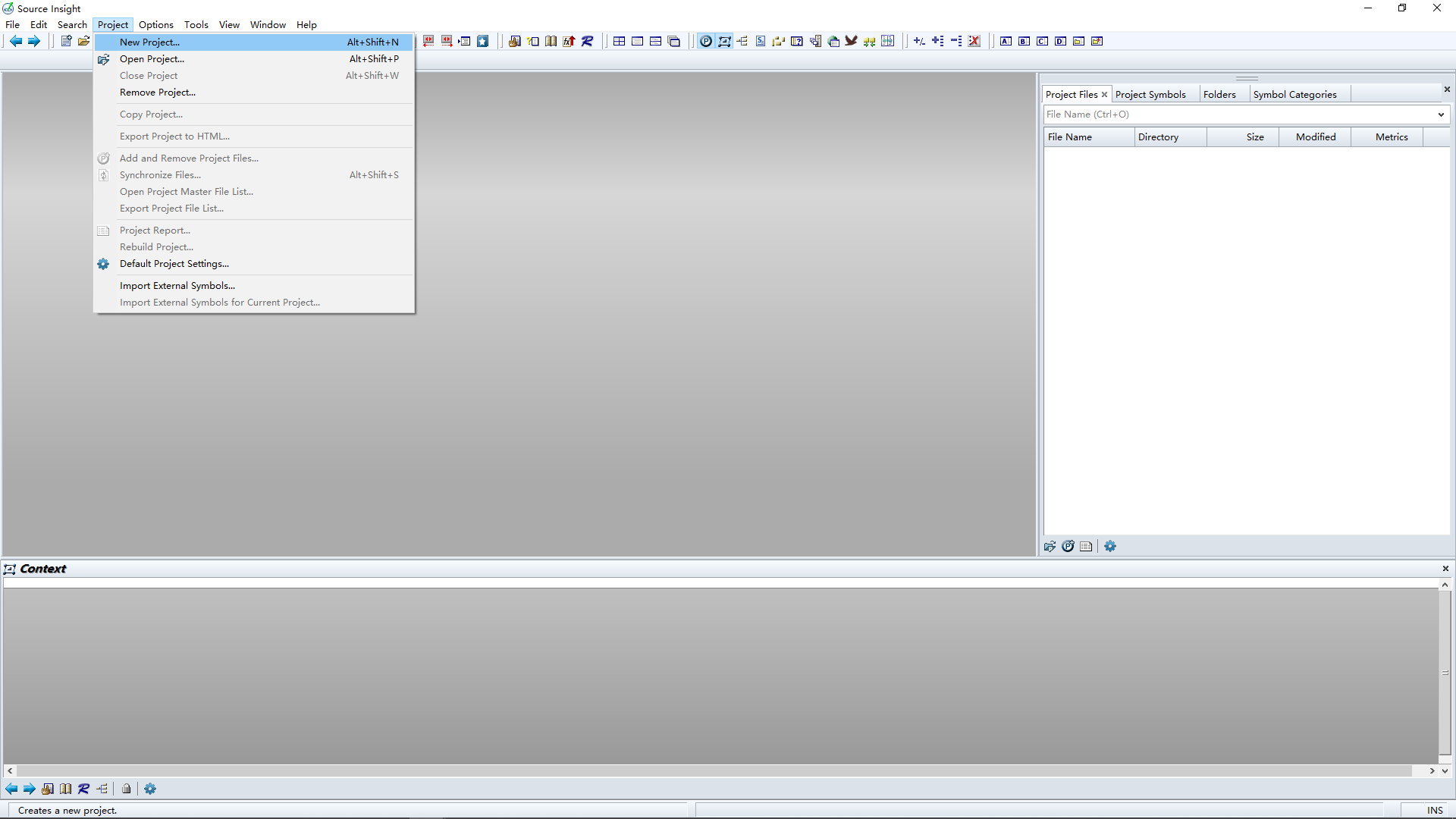Select layout B toolbar icon
This screenshot has height=819, width=1456.
click(1025, 41)
